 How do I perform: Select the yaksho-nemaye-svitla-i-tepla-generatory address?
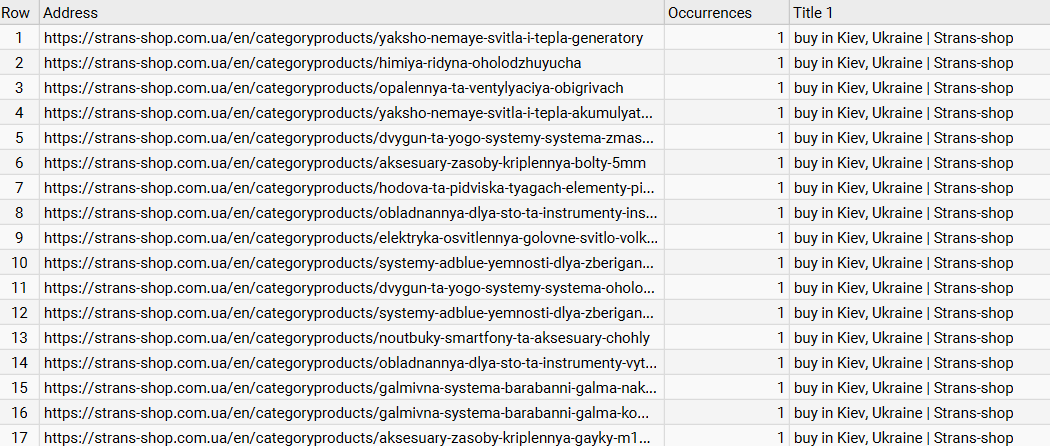[x=344, y=38]
